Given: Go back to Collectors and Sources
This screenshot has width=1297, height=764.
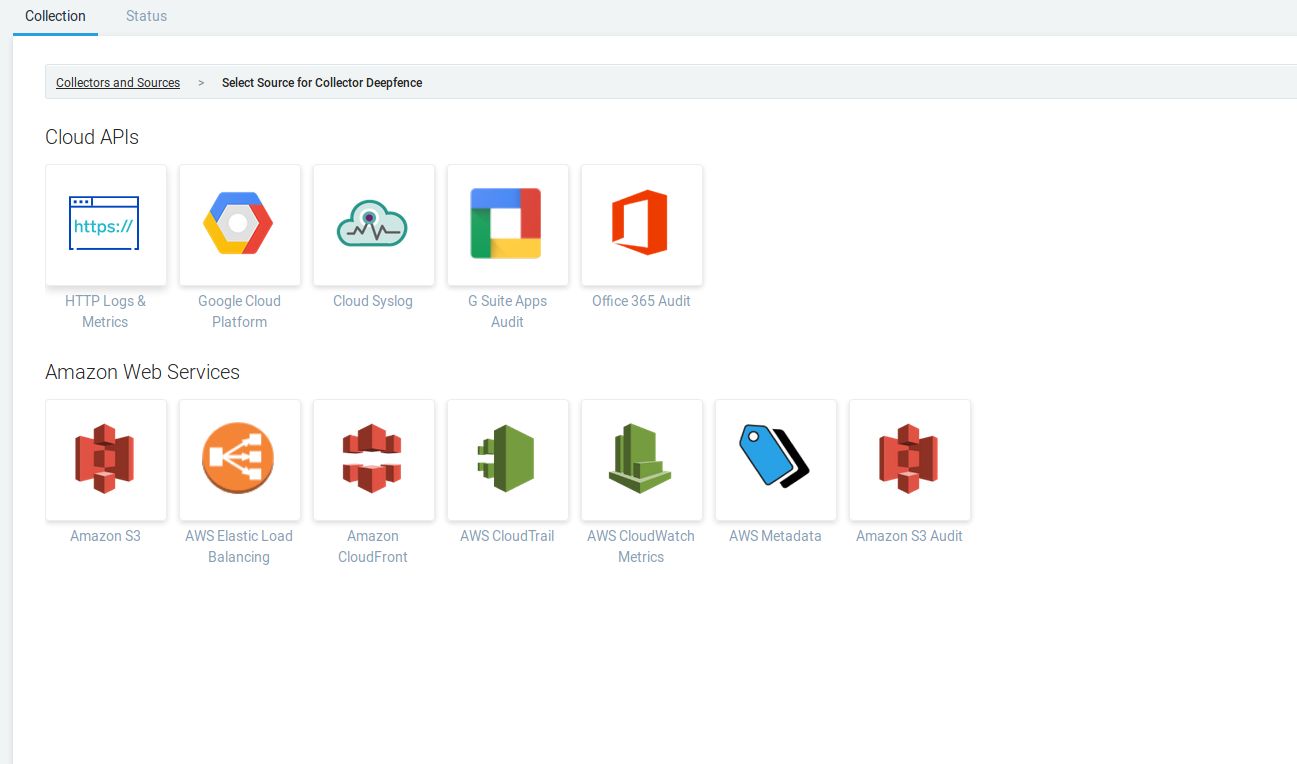Looking at the screenshot, I should pyautogui.click(x=118, y=83).
